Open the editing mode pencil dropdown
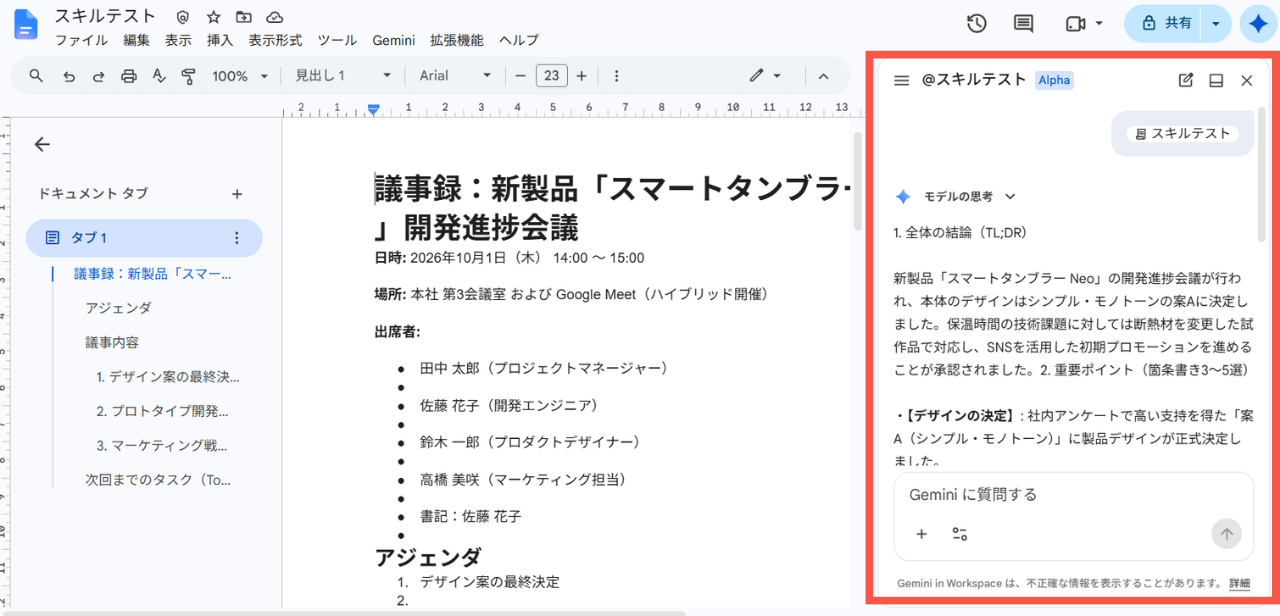The width and height of the screenshot is (1280, 616). [765, 76]
